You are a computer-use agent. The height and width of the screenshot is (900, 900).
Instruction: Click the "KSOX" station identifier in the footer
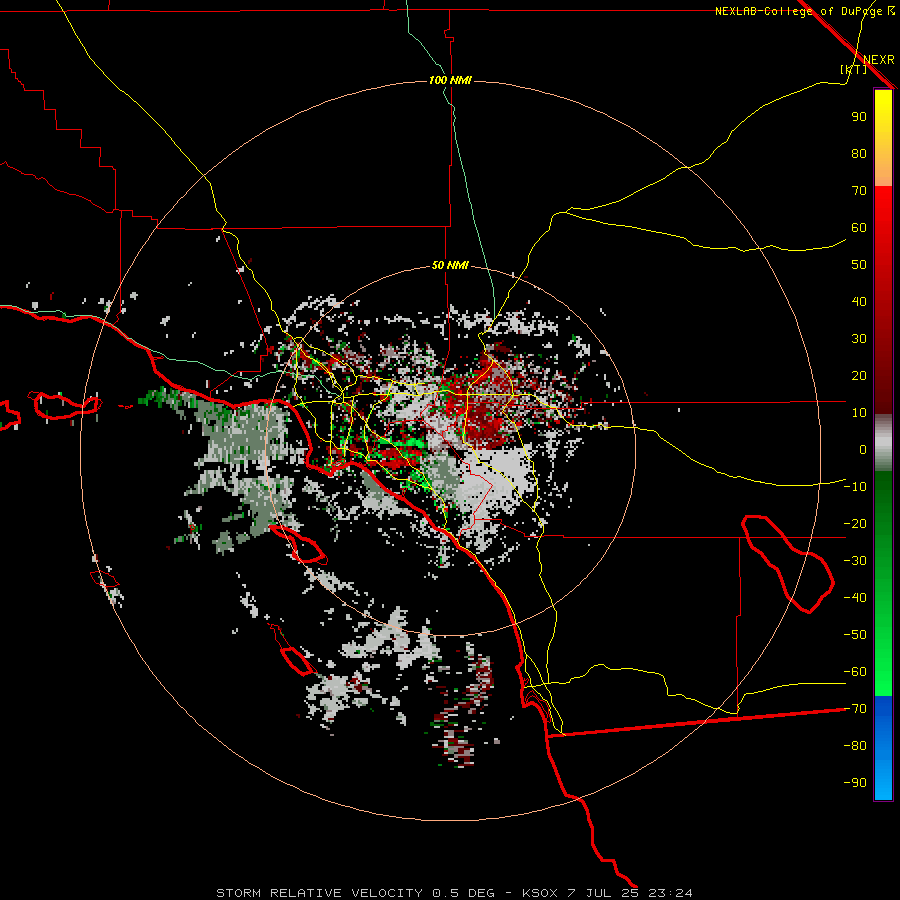[540, 893]
